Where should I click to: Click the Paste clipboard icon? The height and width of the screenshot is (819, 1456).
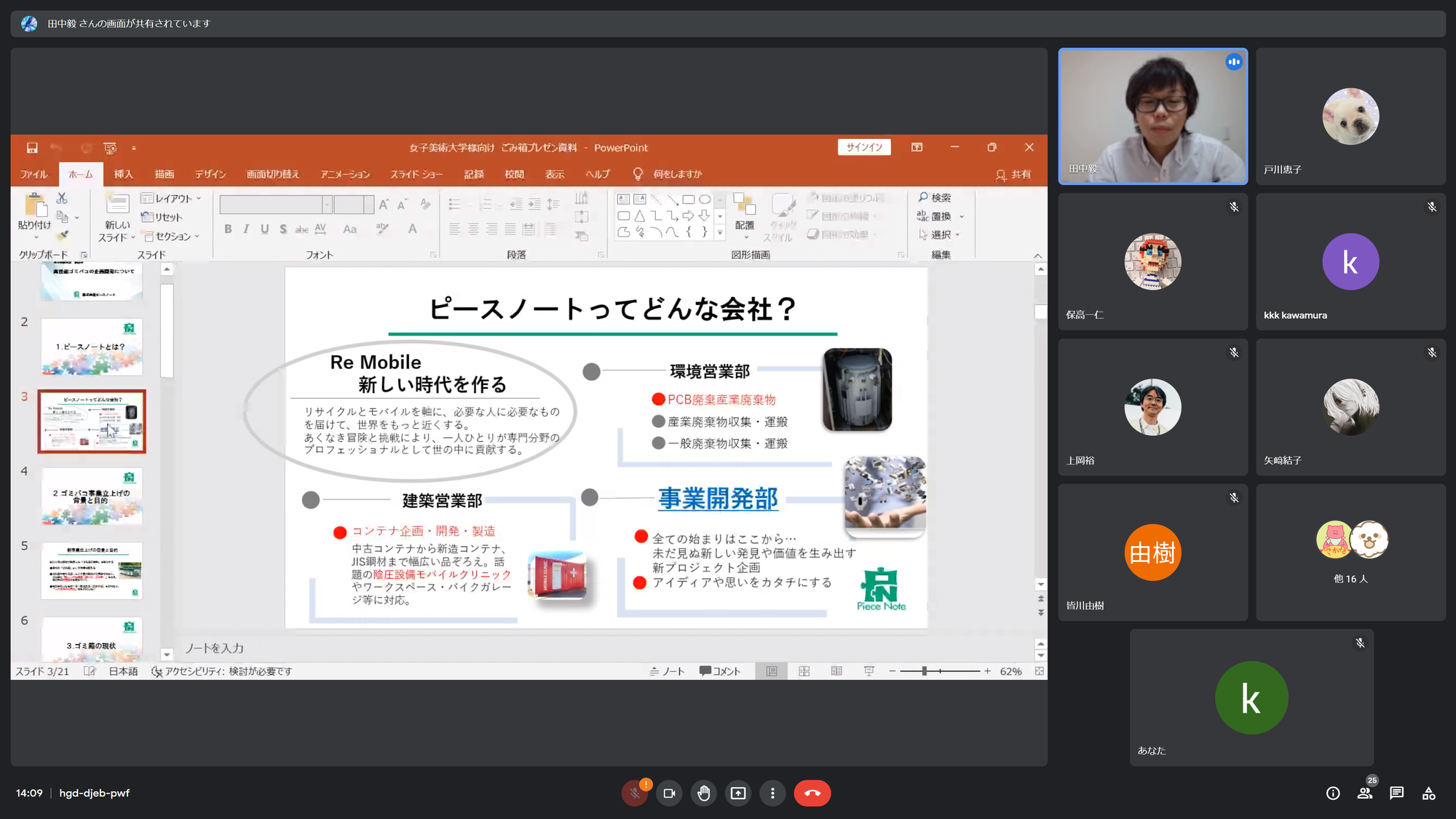pos(34,205)
